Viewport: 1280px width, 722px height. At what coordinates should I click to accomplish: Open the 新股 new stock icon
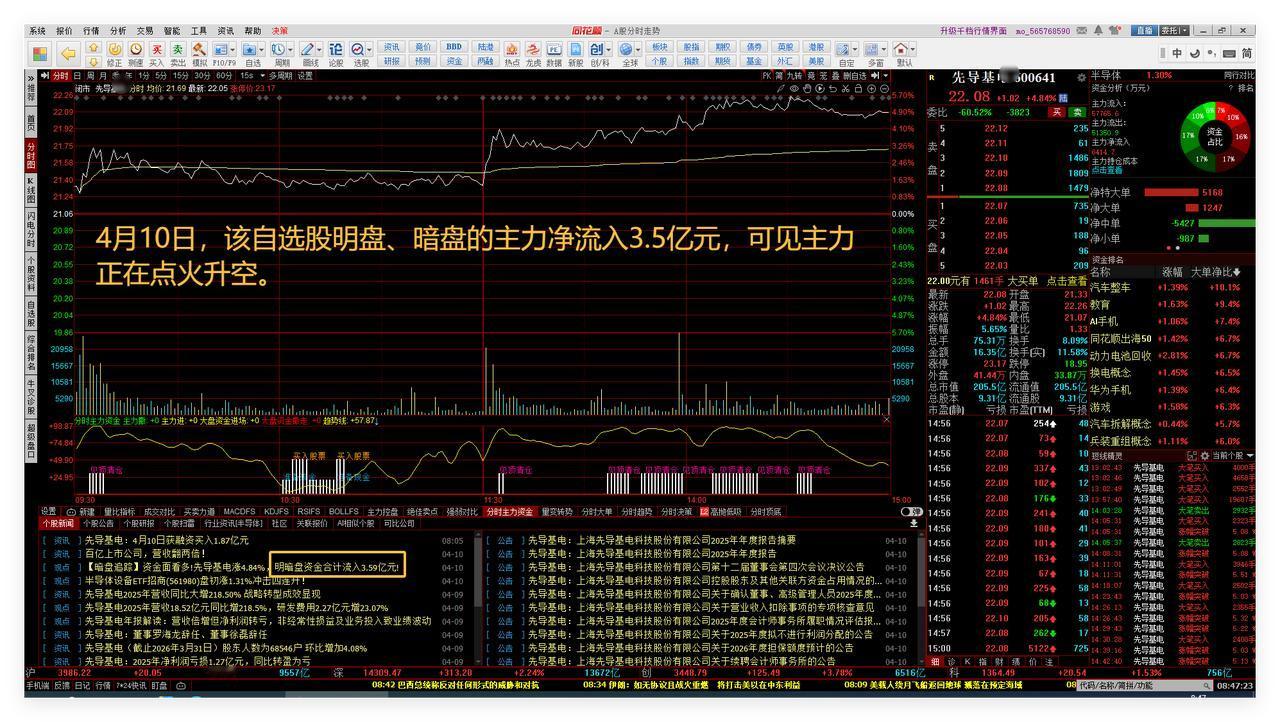pos(575,49)
